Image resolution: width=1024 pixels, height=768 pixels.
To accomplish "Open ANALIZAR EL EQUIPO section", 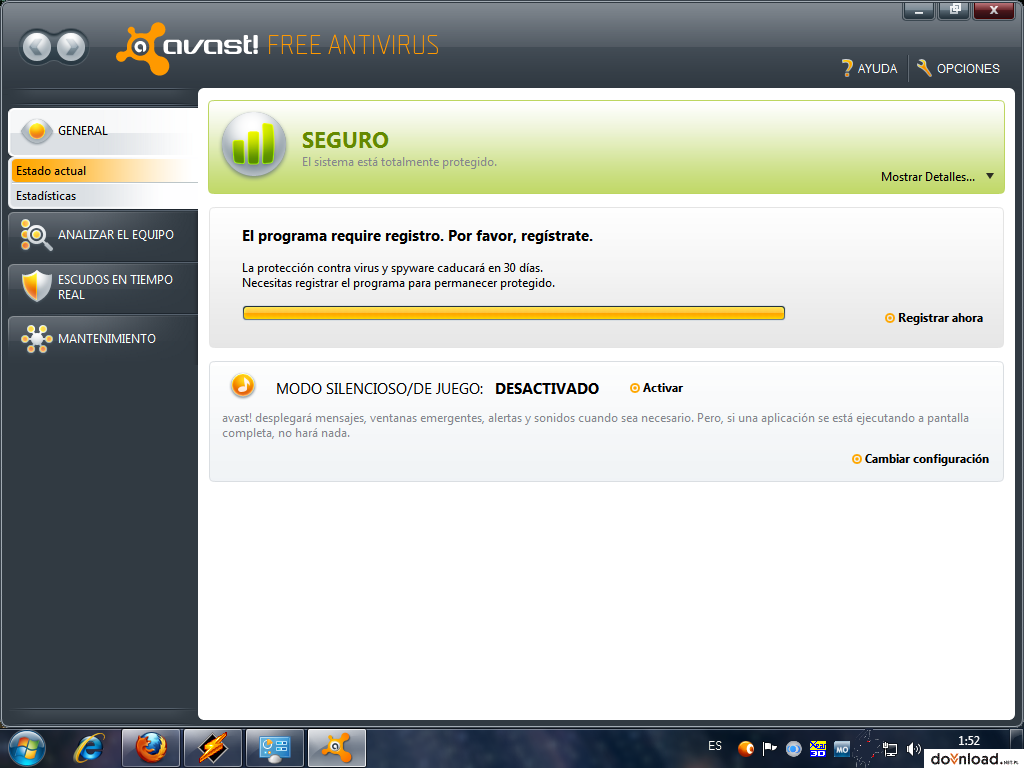I will [x=103, y=234].
